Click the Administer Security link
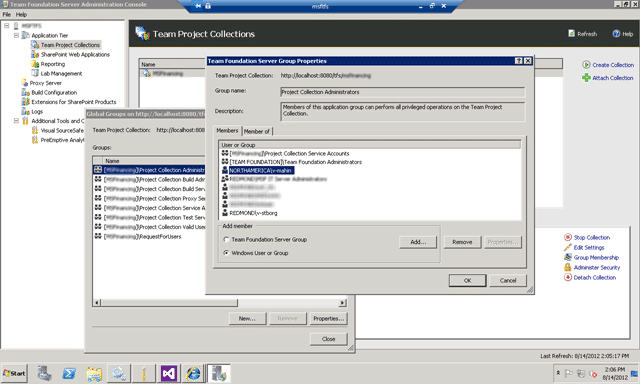Screen dimensions: 640x384 click(x=597, y=267)
